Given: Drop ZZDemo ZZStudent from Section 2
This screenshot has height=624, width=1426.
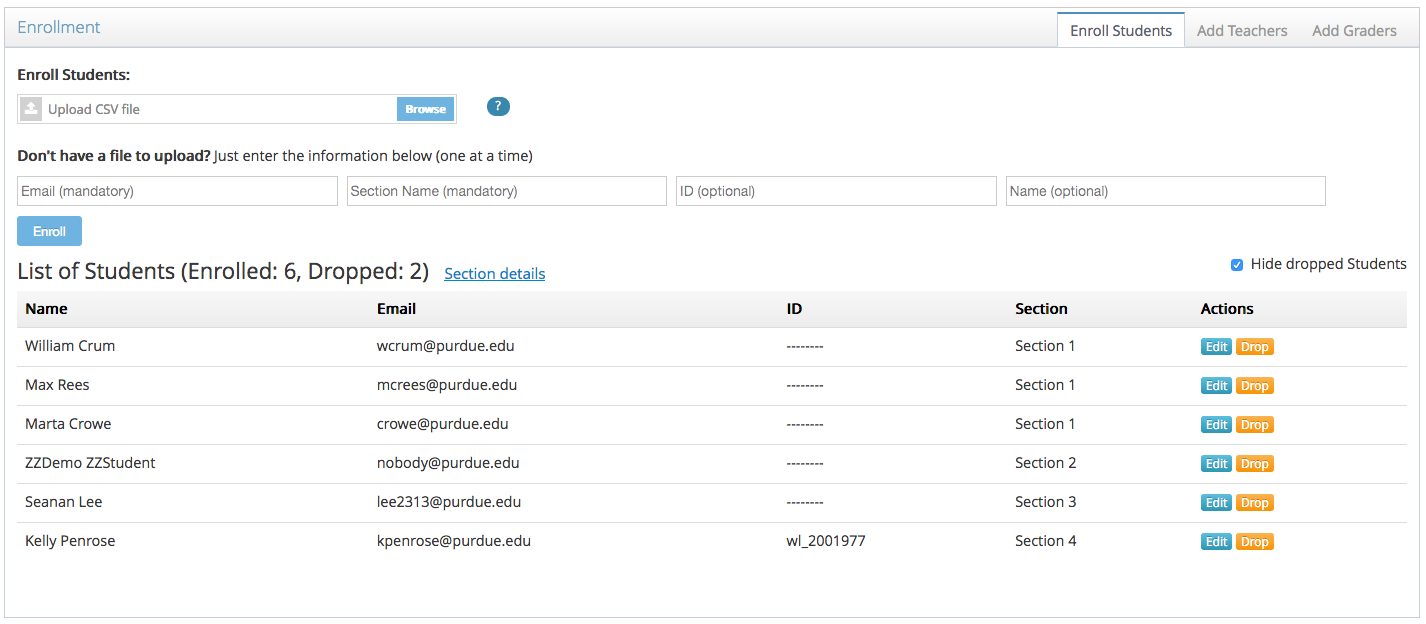Looking at the screenshot, I should click(x=1254, y=464).
